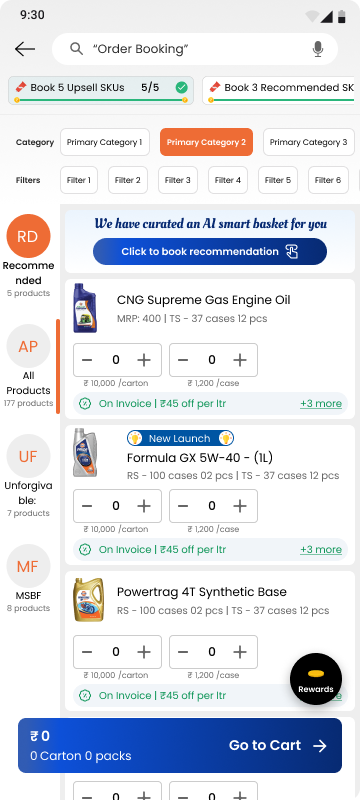This screenshot has width=360, height=800.
Task: Switch to Primary Category 3 tab
Action: click(308, 142)
